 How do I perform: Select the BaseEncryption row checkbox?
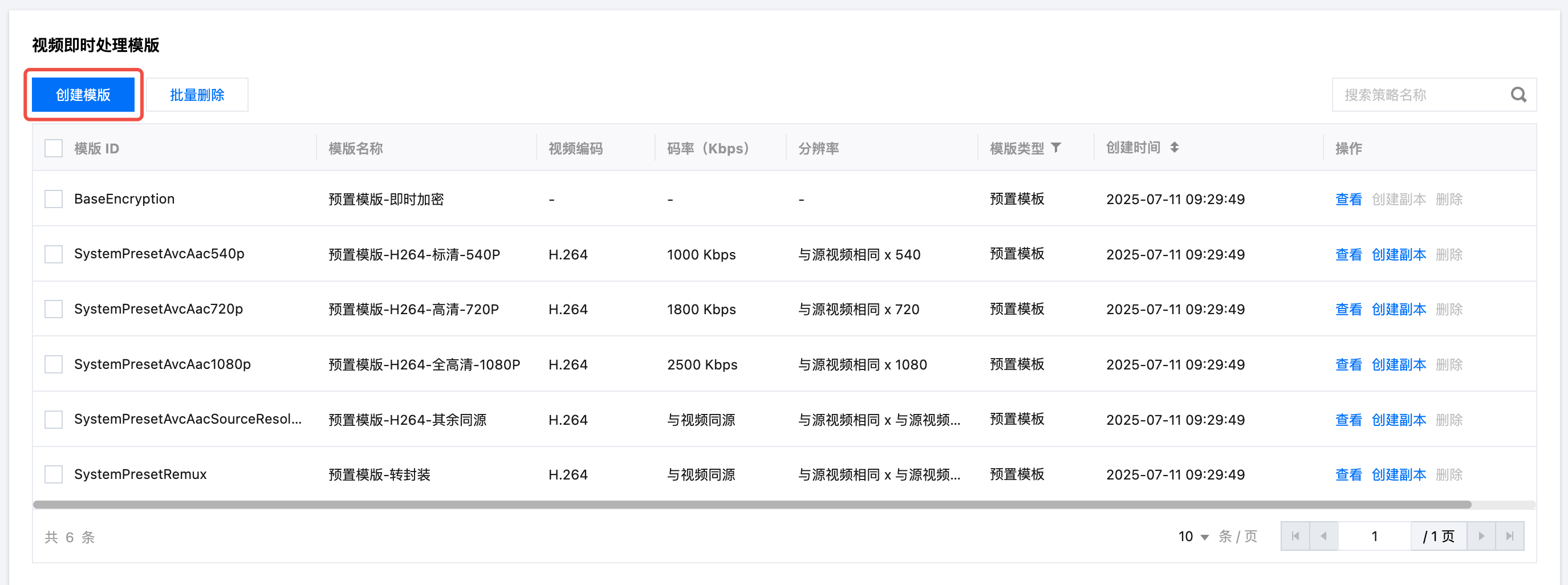54,199
